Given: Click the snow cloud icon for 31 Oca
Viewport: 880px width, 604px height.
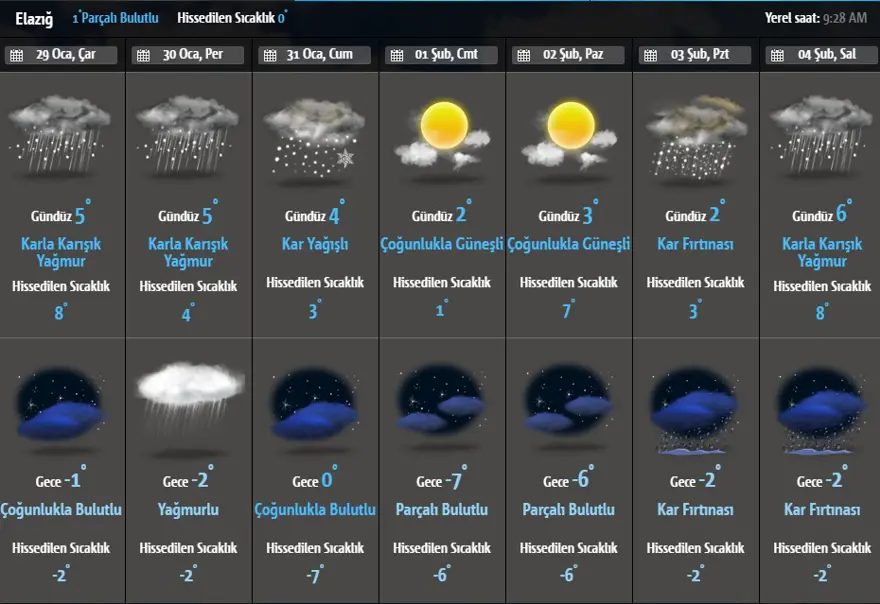Looking at the screenshot, I should 315,137.
